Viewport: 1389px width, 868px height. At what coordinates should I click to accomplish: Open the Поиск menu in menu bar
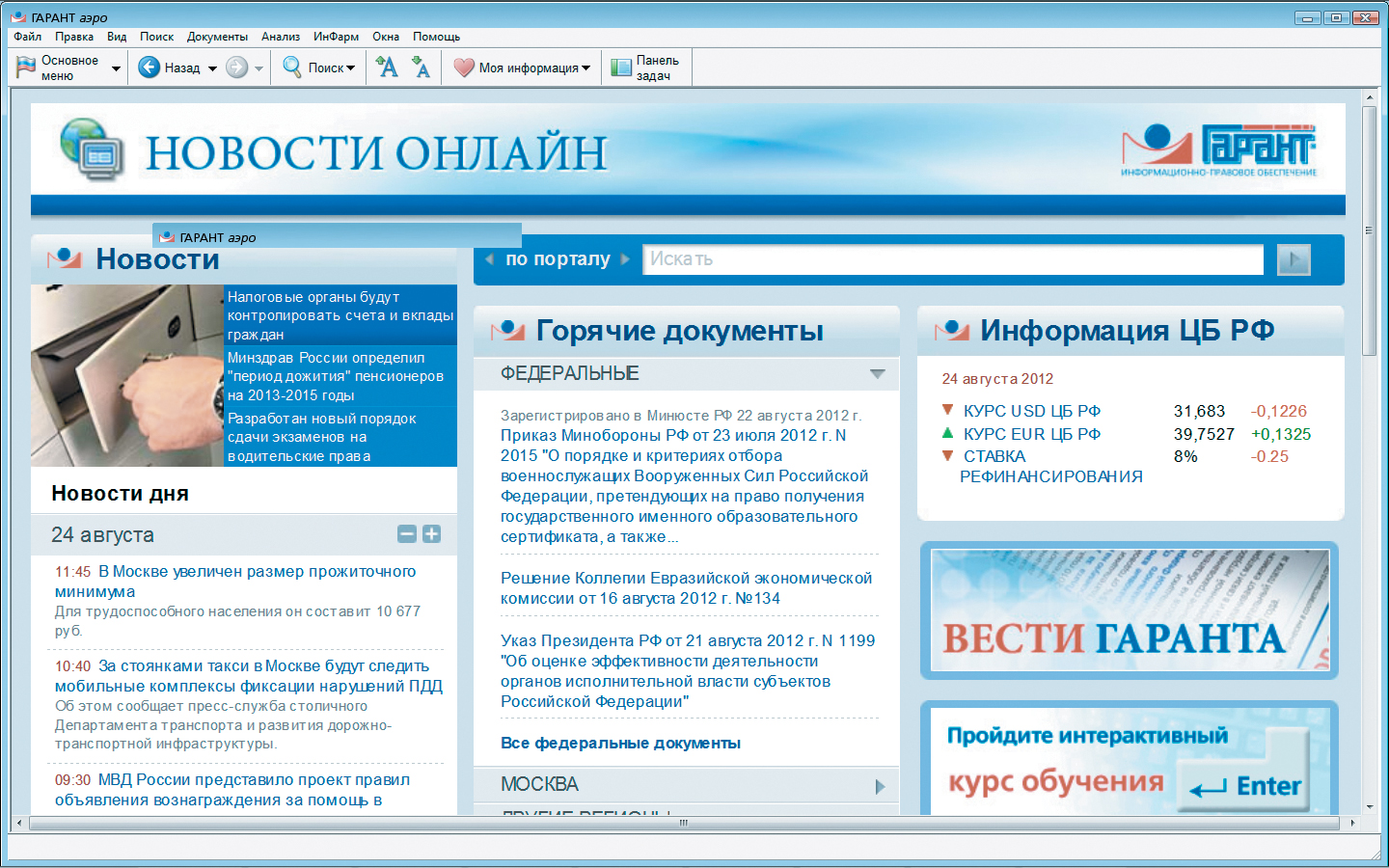(156, 37)
